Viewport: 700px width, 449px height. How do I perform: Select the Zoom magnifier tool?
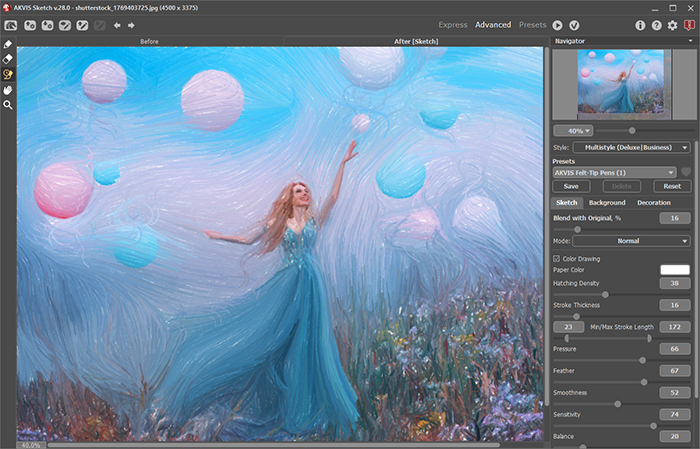pyautogui.click(x=8, y=104)
